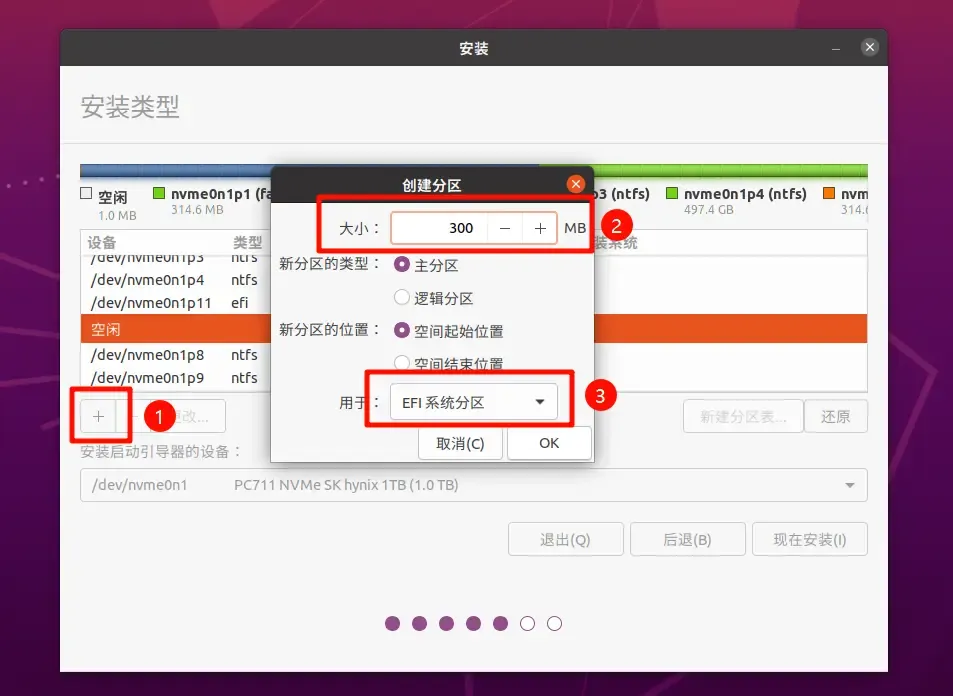Close the 创建分区 dialog with orange X

coord(576,184)
